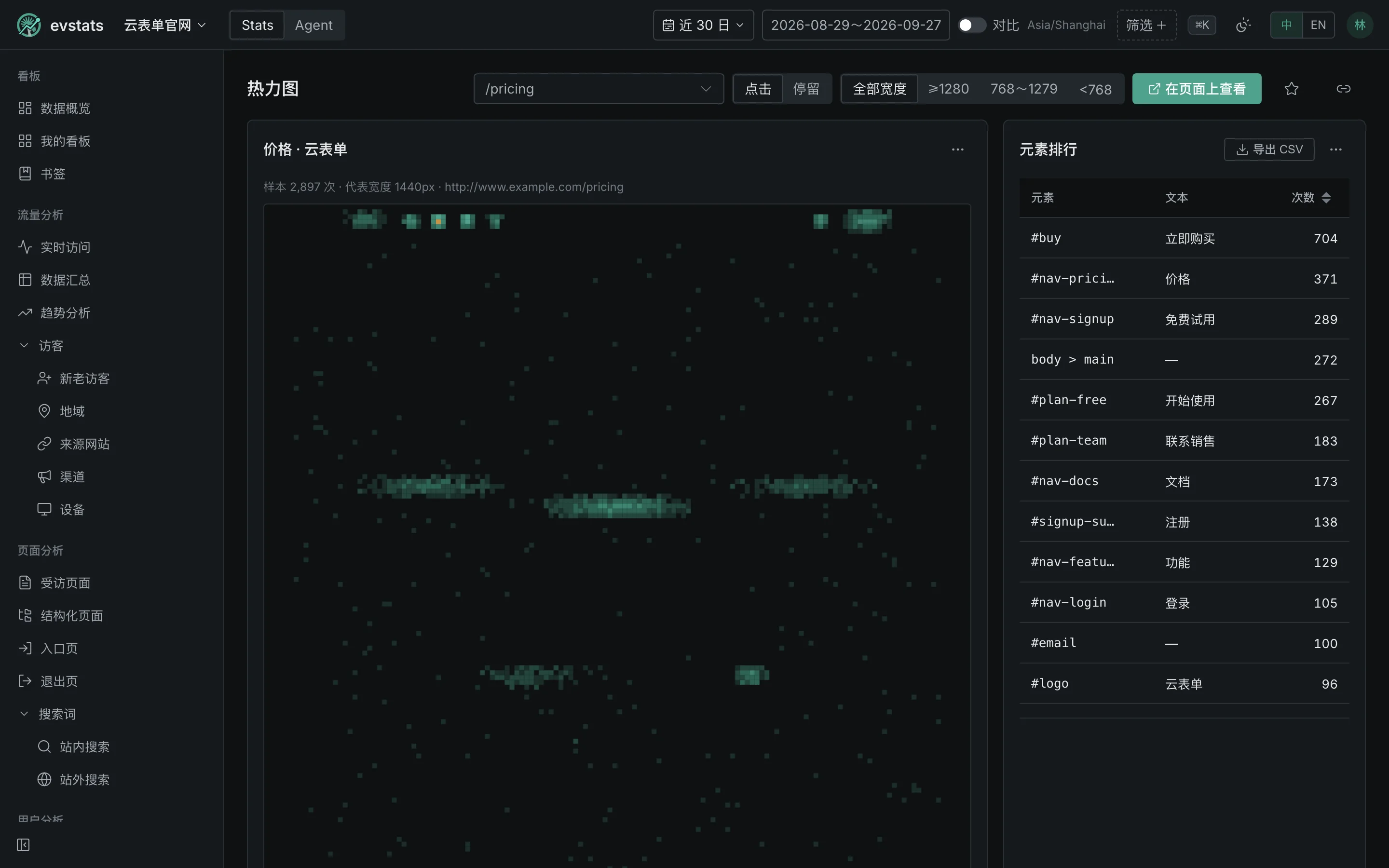Click 导出 CSV button
The image size is (1389, 868).
pyautogui.click(x=1269, y=149)
